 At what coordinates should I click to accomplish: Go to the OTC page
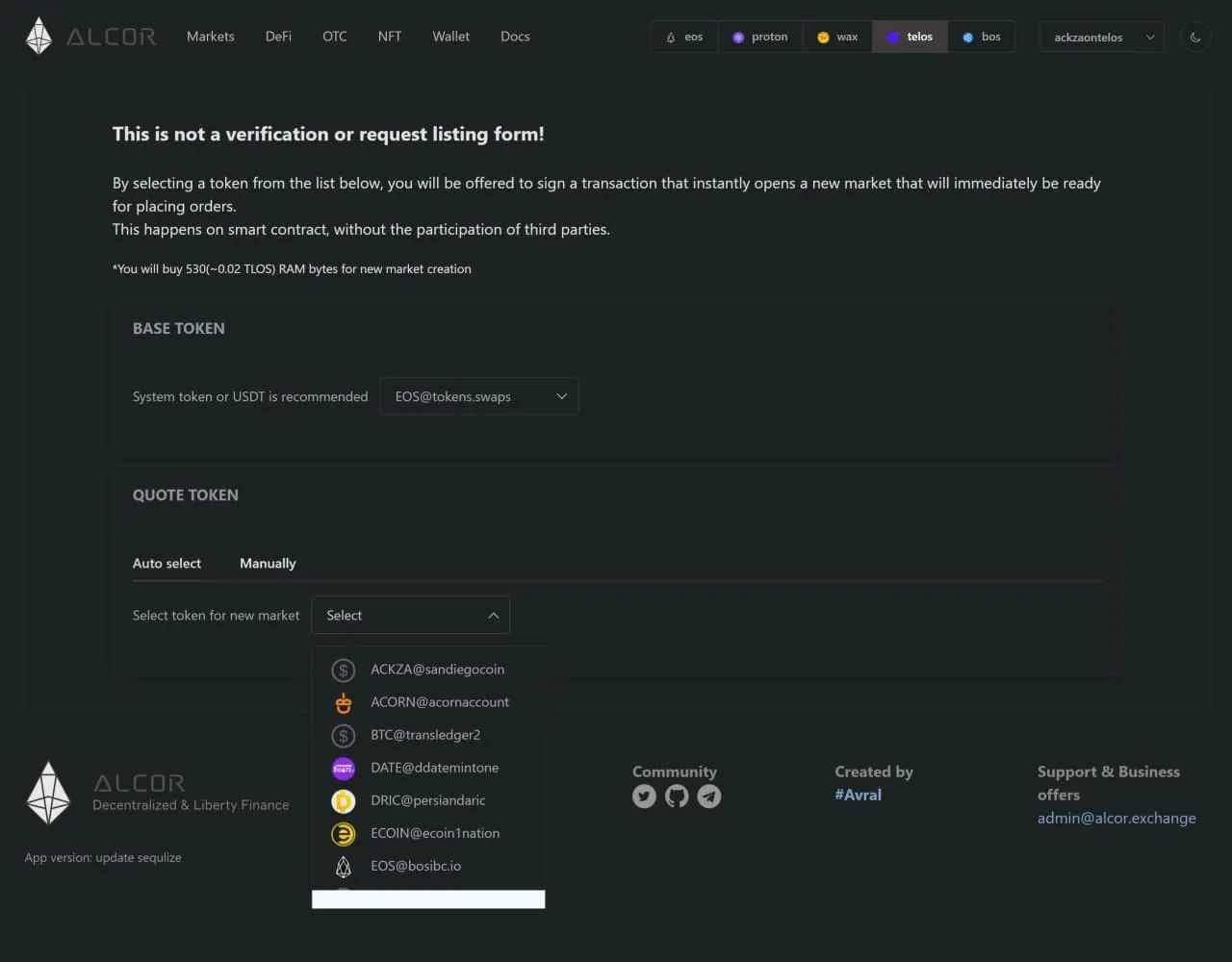[x=335, y=37]
